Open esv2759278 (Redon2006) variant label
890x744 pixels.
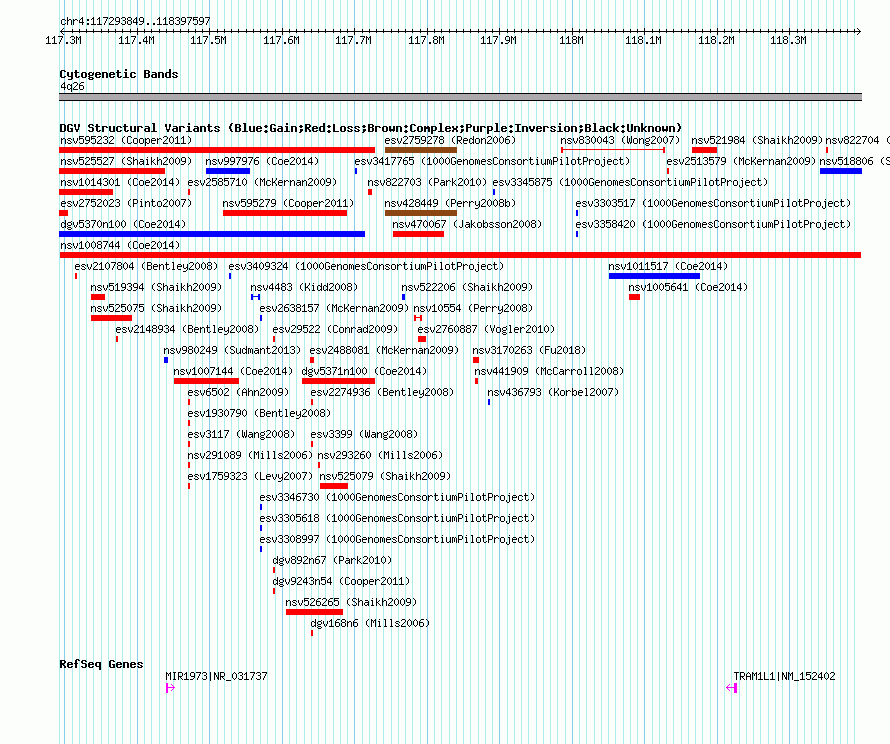(x=450, y=140)
